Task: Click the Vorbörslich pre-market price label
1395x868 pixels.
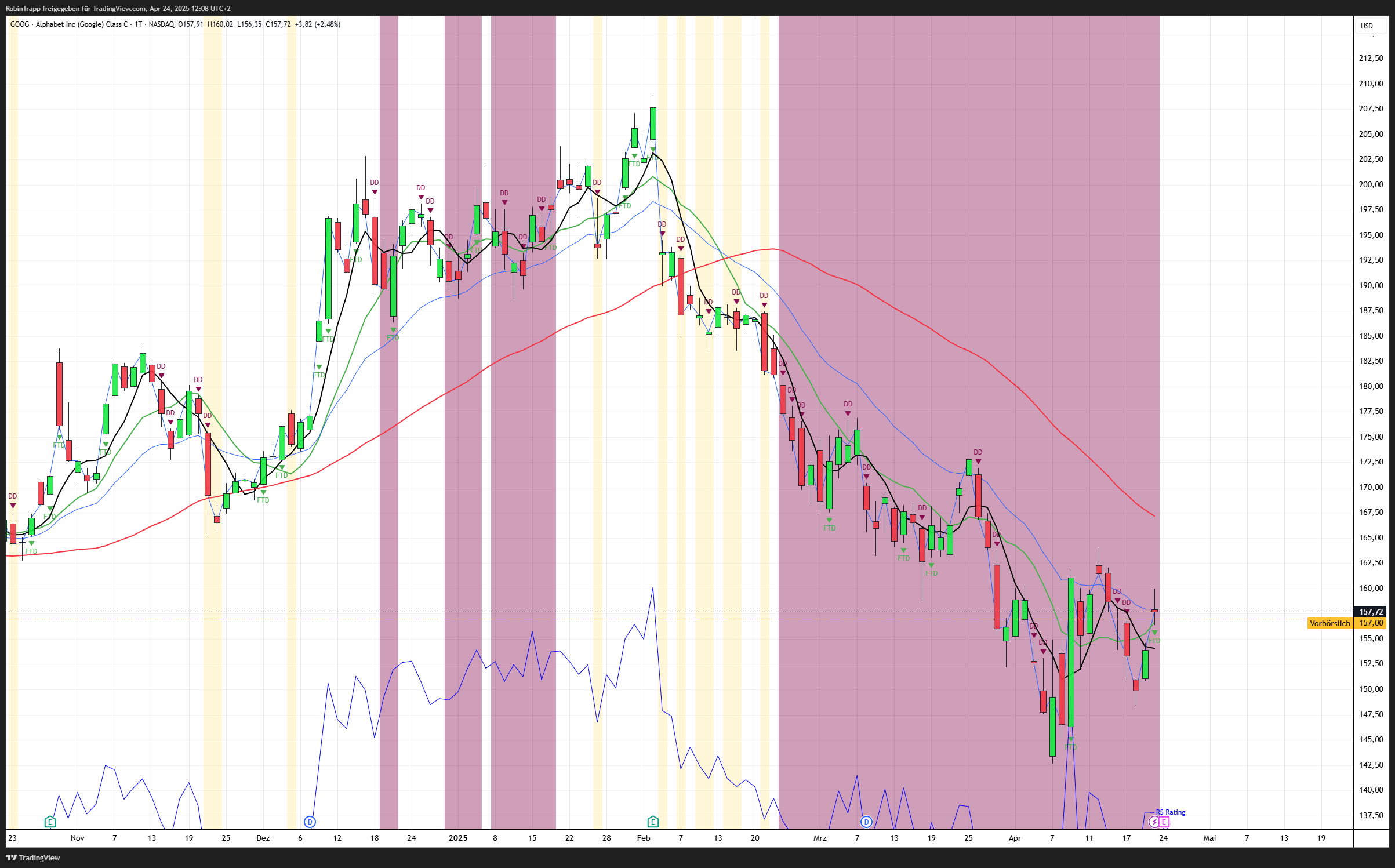Action: click(1330, 623)
